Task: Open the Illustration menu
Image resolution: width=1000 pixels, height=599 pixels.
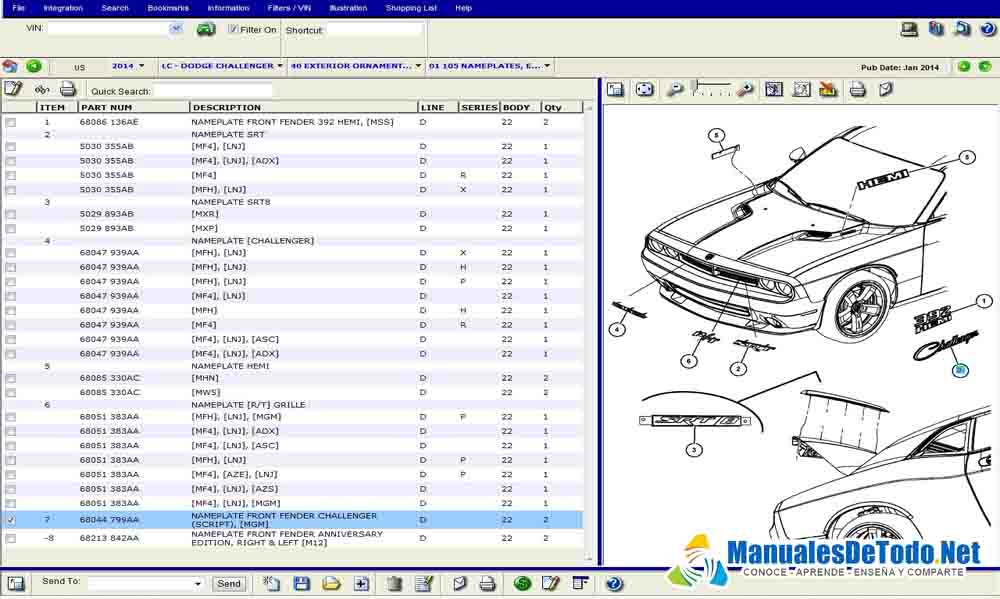Action: tap(348, 8)
